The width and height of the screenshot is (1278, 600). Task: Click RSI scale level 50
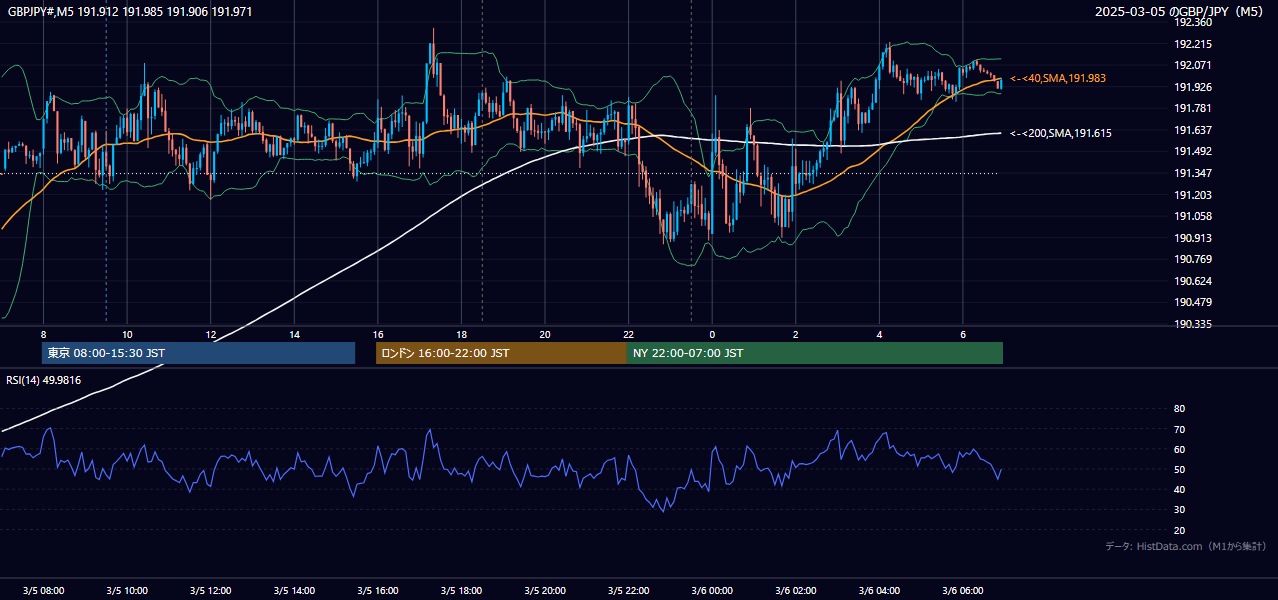pyautogui.click(x=1179, y=469)
